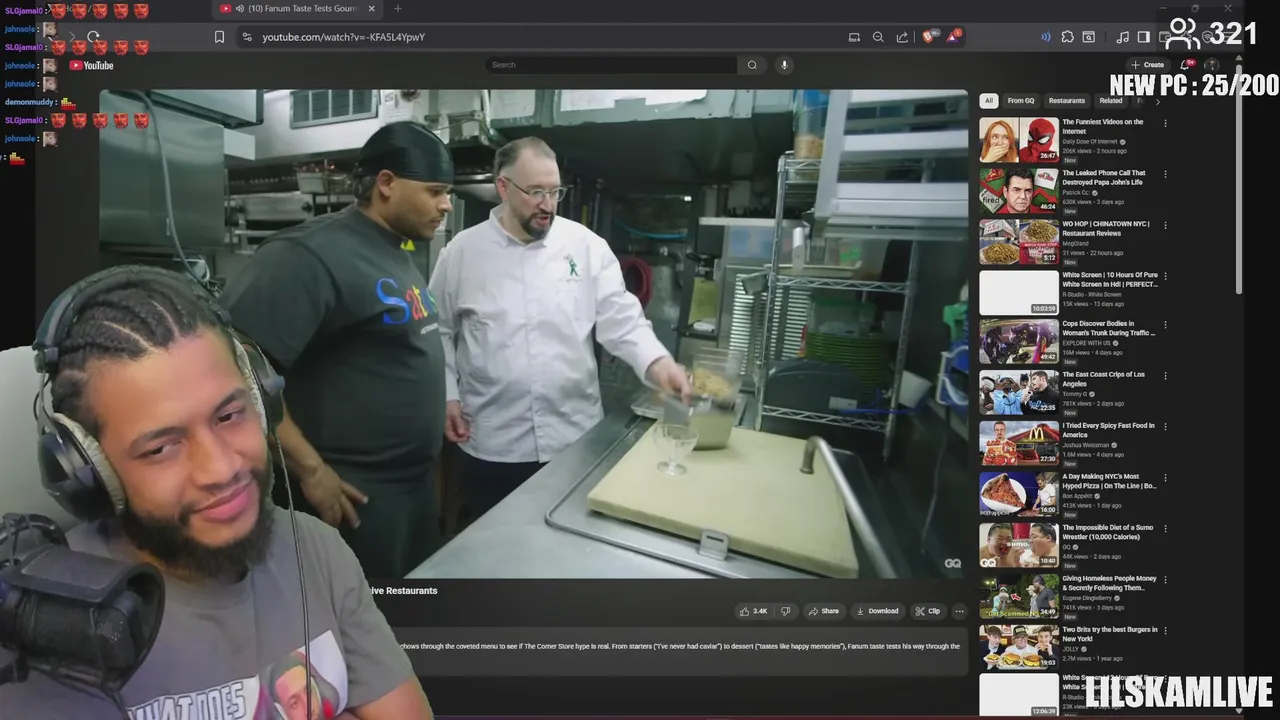The width and height of the screenshot is (1280, 720).
Task: Open menu for WO HOP Chinatown suggestion
Action: tap(1165, 225)
